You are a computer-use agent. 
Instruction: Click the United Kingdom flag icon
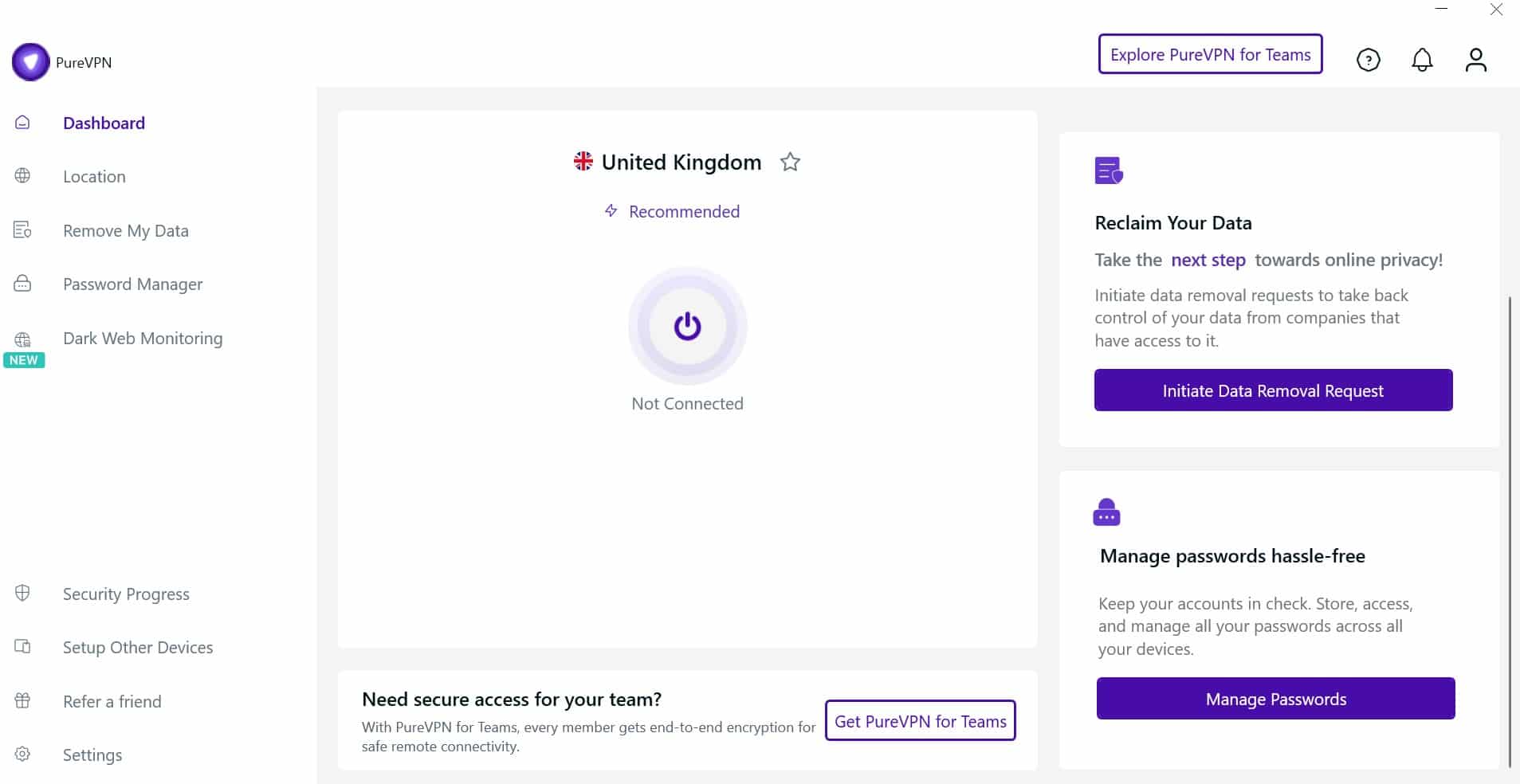[583, 162]
